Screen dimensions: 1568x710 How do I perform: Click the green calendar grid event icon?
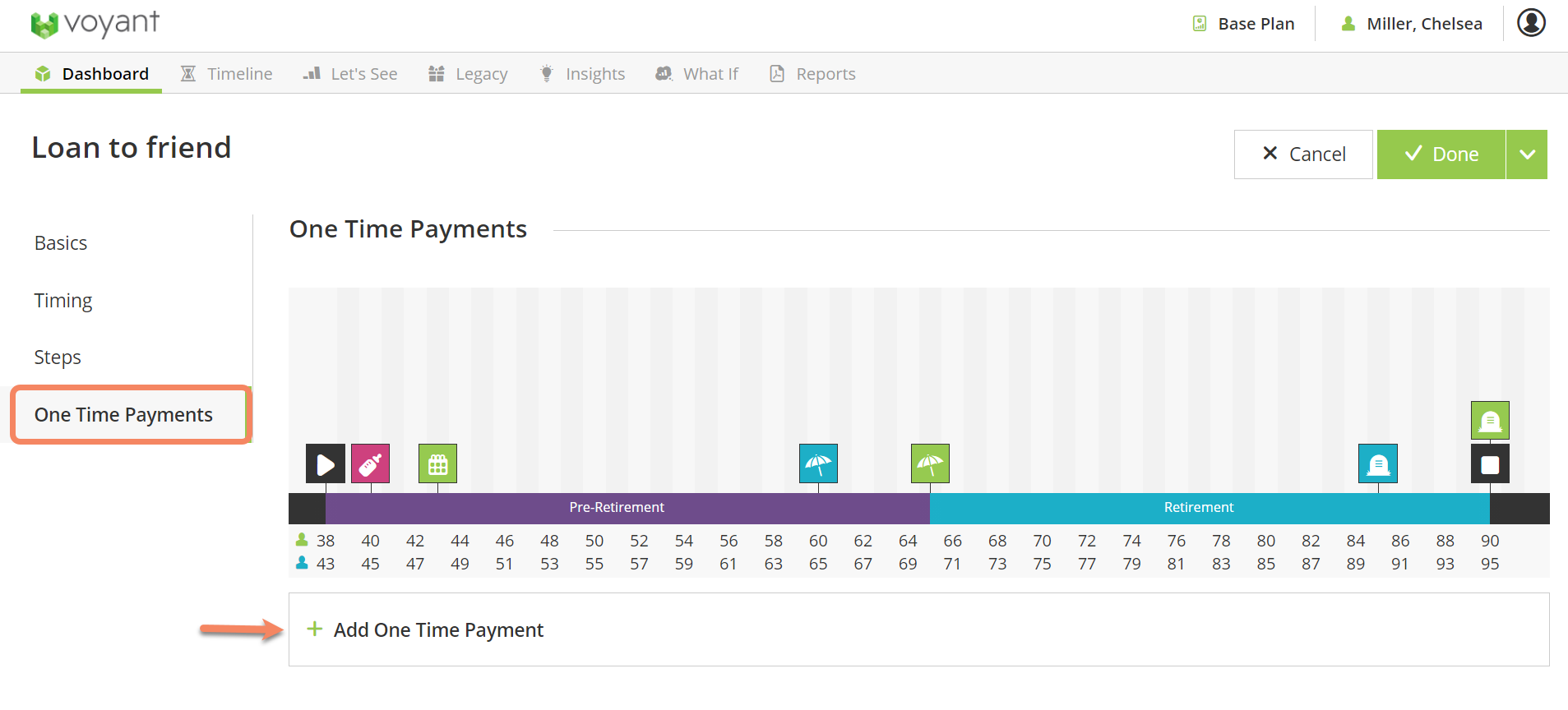coord(437,464)
